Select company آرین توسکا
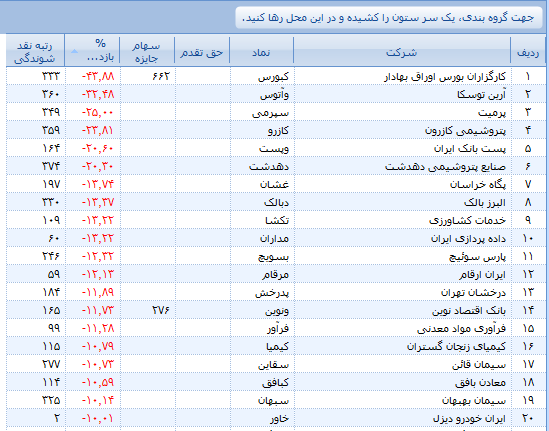The width and height of the screenshot is (549, 431). point(481,94)
